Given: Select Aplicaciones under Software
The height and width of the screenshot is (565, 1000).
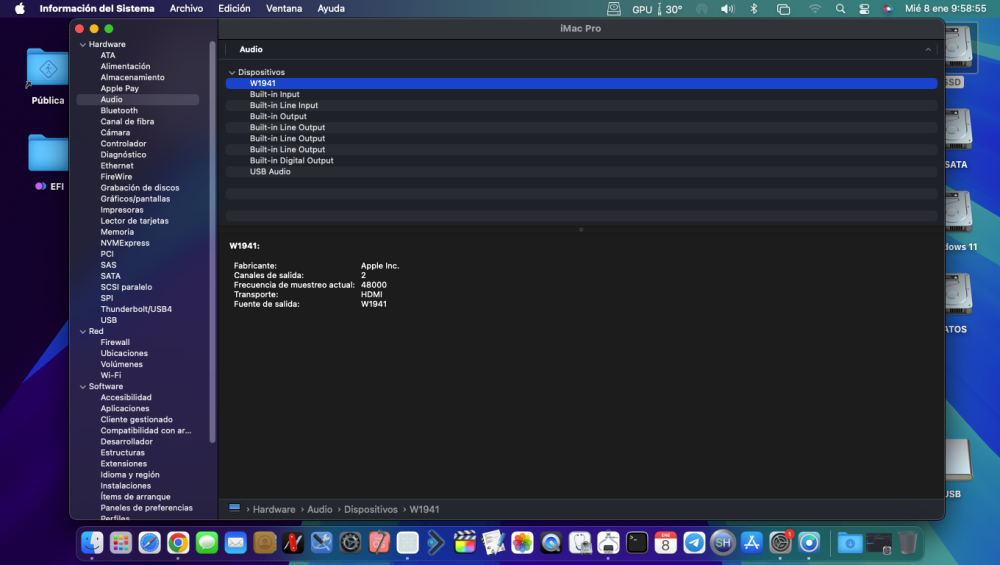Looking at the screenshot, I should coord(125,408).
